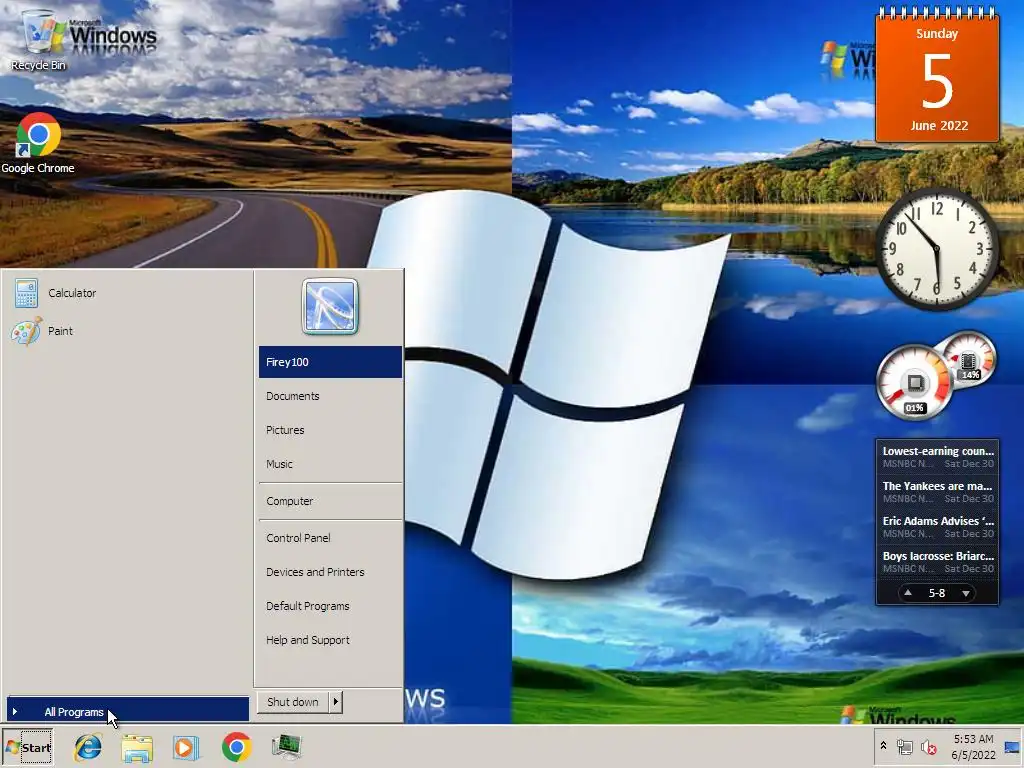
Task: Open Documents from the Start menu
Action: 330,396
